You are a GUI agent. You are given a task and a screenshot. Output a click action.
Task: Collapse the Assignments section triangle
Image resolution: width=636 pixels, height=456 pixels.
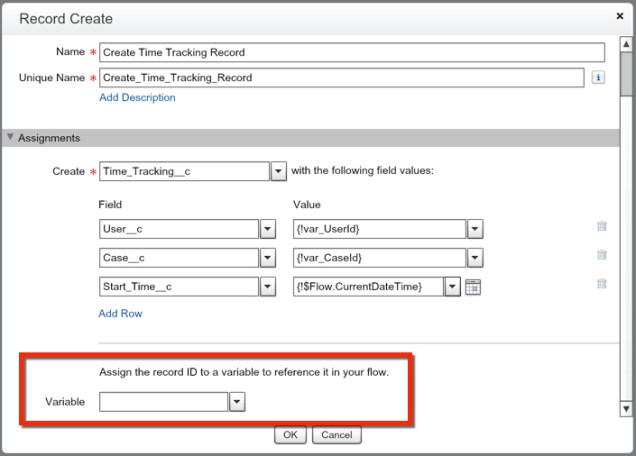[10, 137]
